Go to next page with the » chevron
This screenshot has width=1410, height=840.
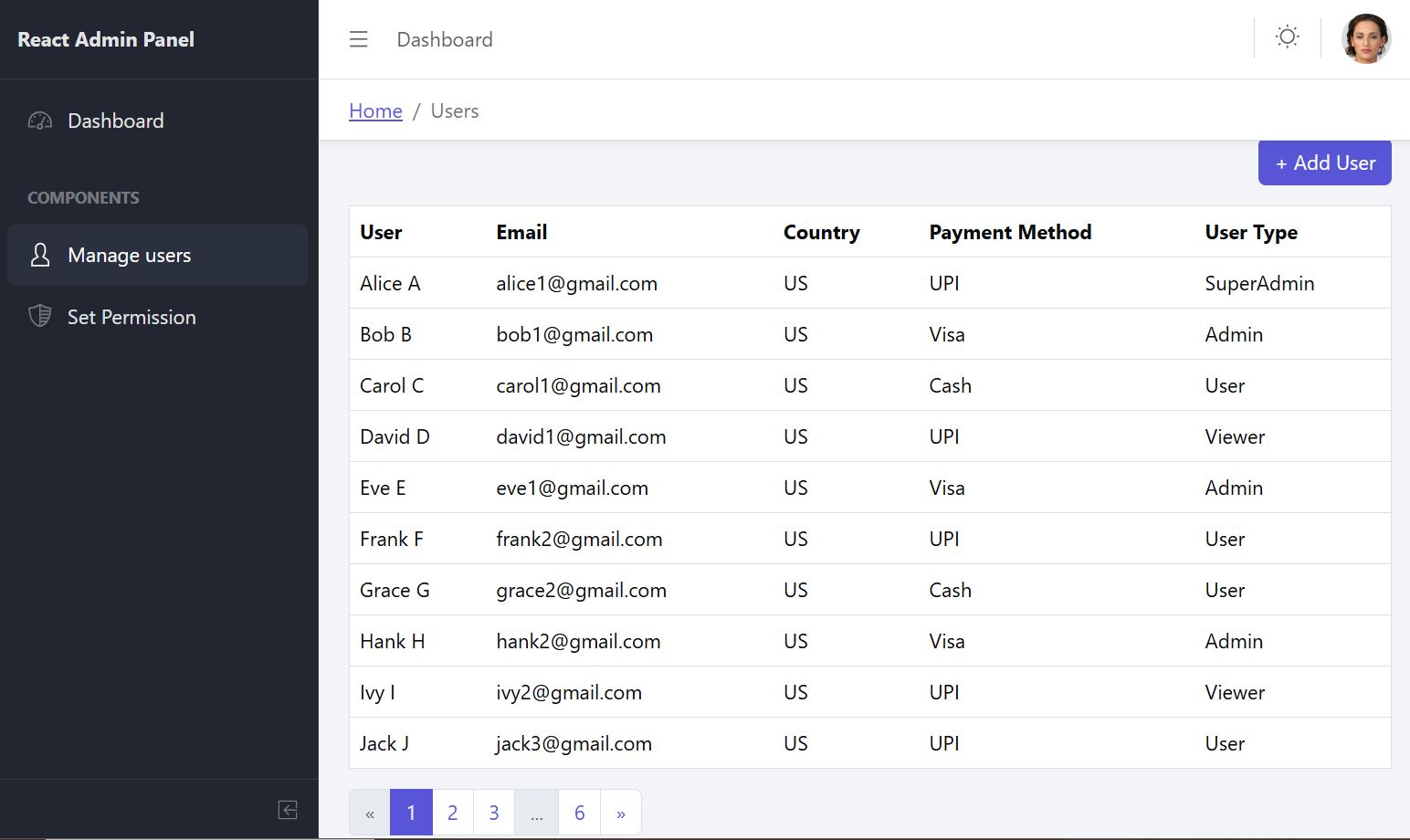tap(620, 812)
